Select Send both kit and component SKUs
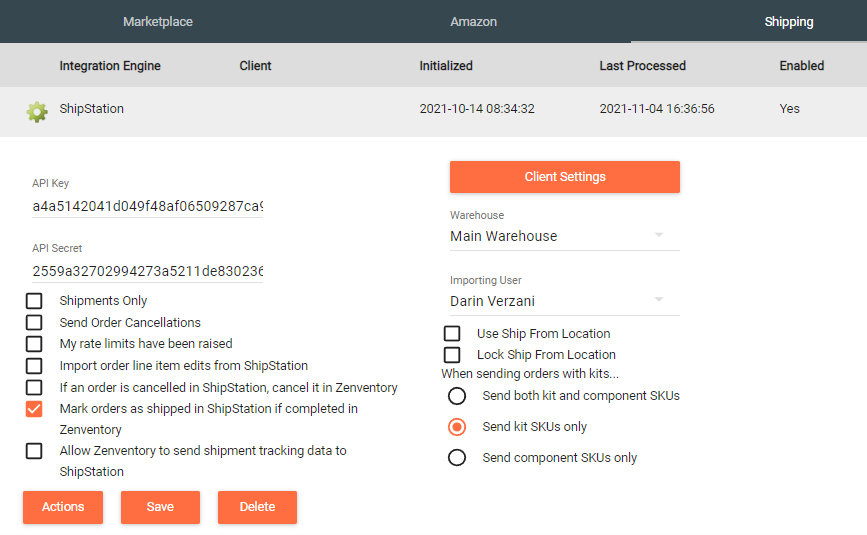 pyautogui.click(x=457, y=396)
